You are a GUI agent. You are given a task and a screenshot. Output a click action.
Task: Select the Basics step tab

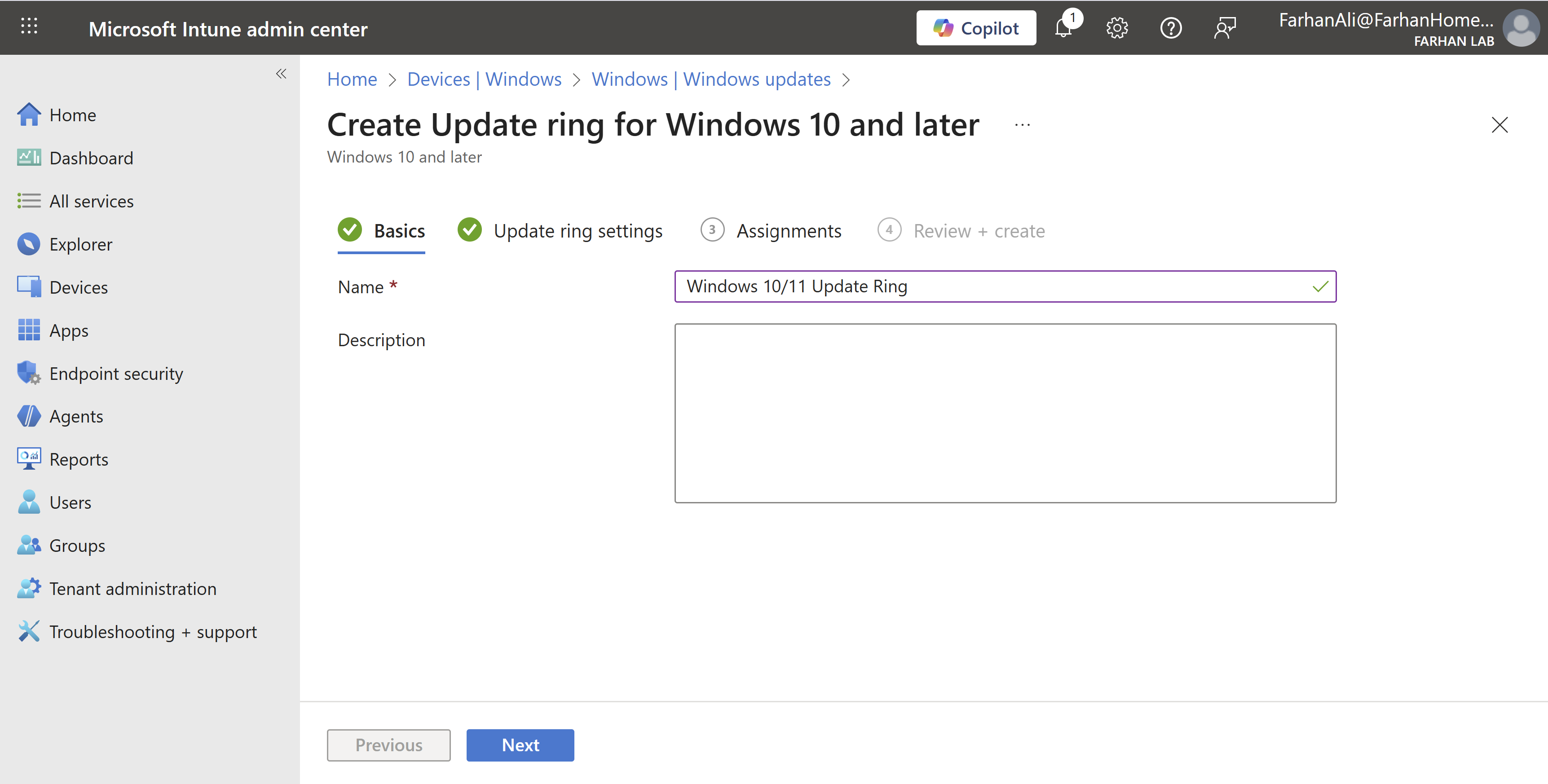click(x=398, y=231)
